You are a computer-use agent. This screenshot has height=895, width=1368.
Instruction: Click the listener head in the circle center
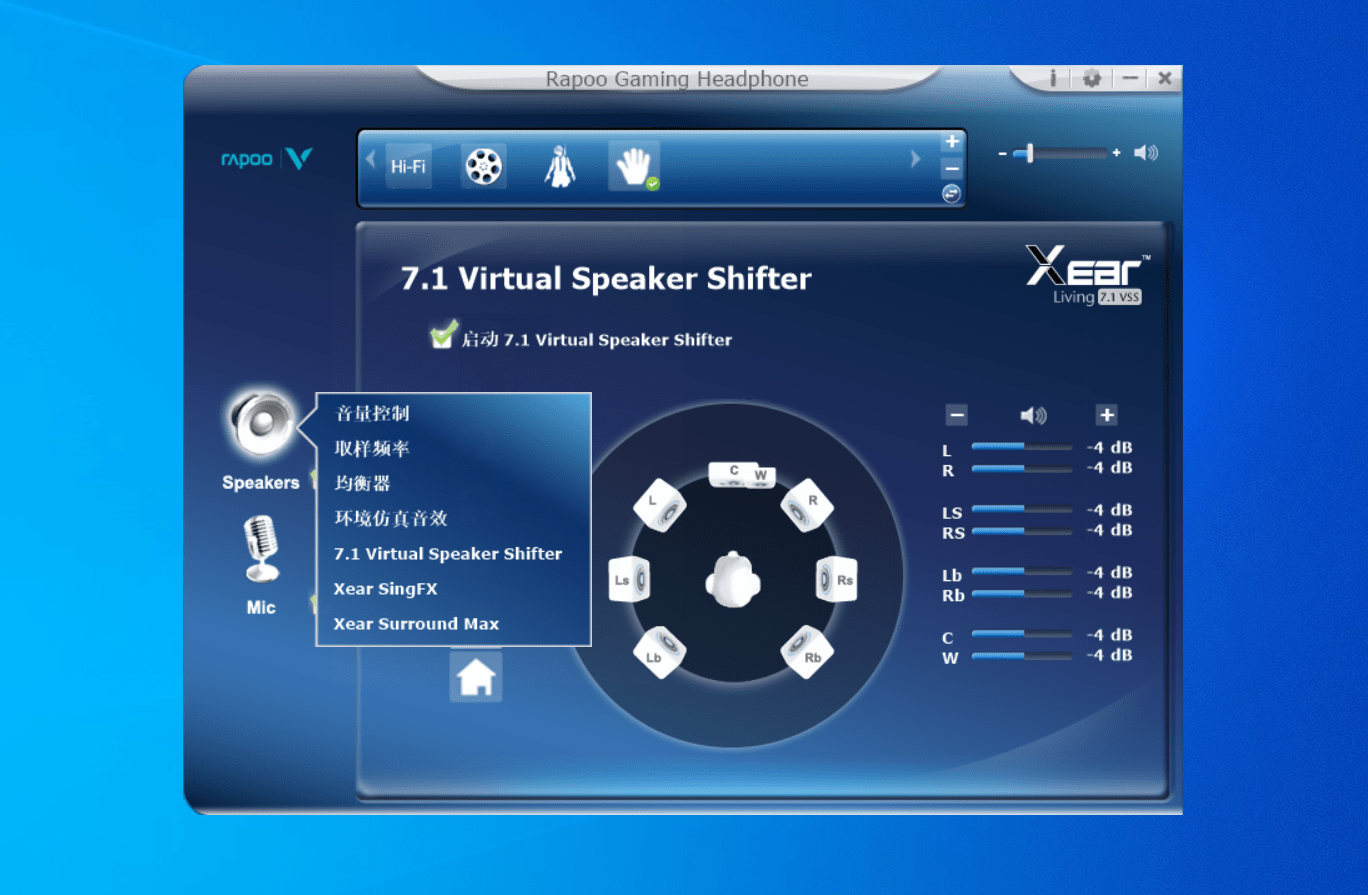click(735, 579)
